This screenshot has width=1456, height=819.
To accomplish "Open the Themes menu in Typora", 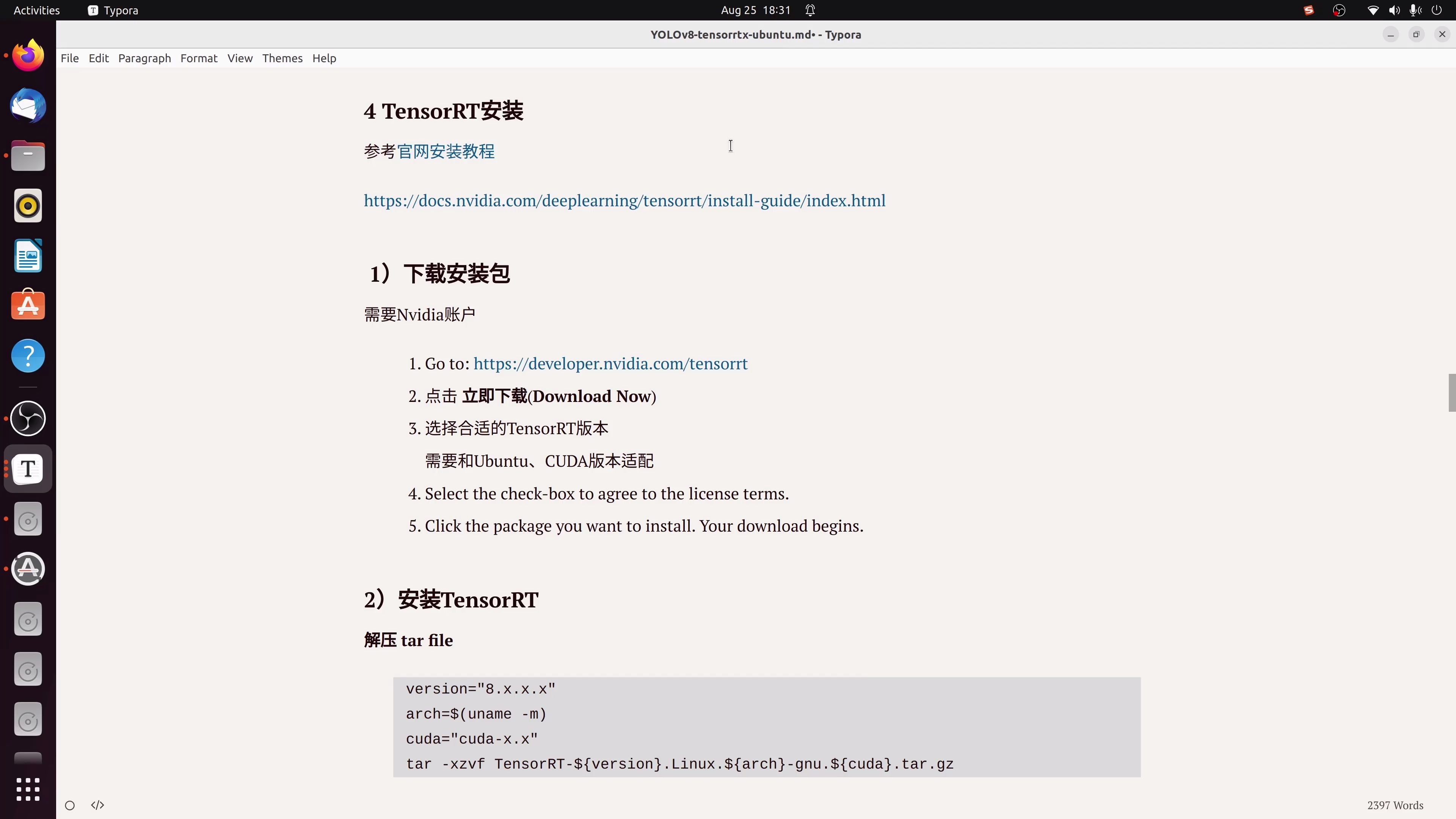I will coord(282,58).
